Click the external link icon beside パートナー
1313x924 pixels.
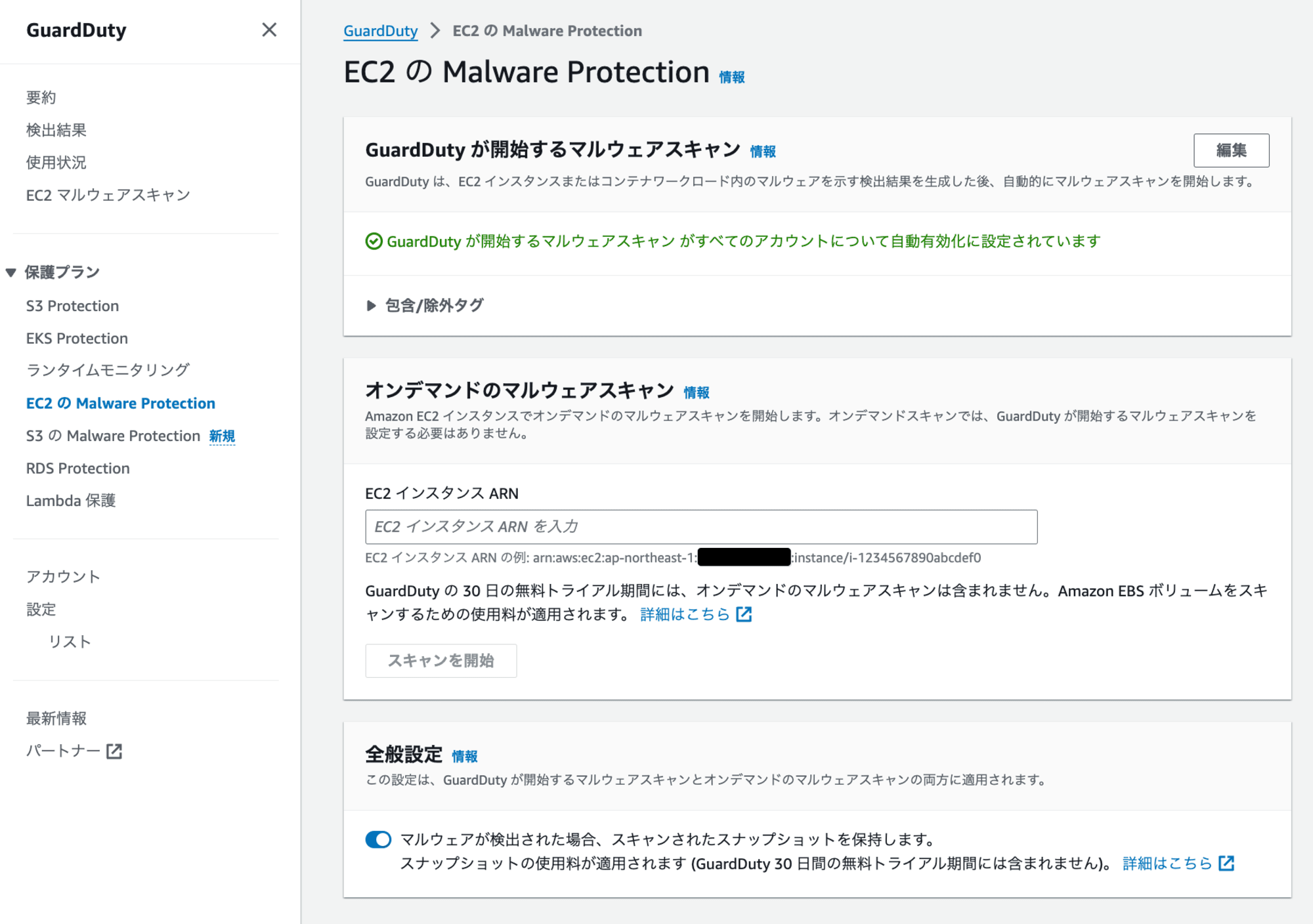click(114, 751)
